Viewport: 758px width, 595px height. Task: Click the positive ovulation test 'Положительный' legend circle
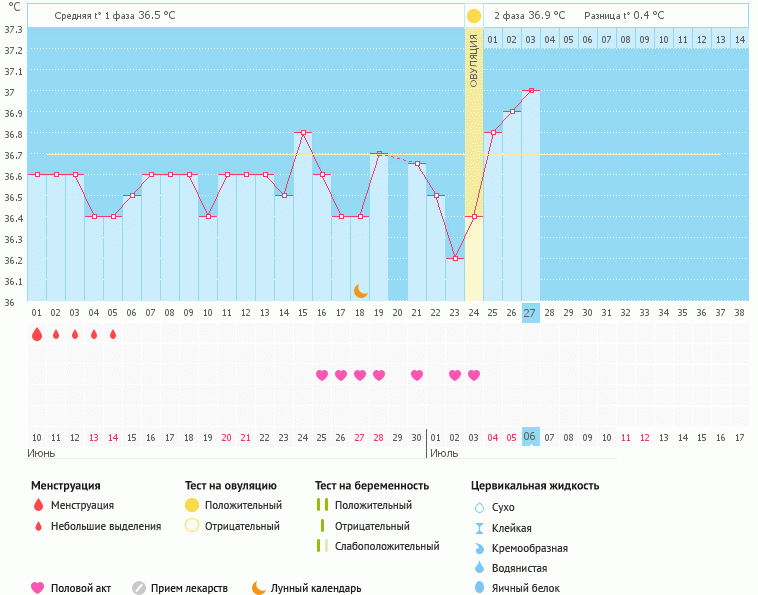[x=192, y=505]
